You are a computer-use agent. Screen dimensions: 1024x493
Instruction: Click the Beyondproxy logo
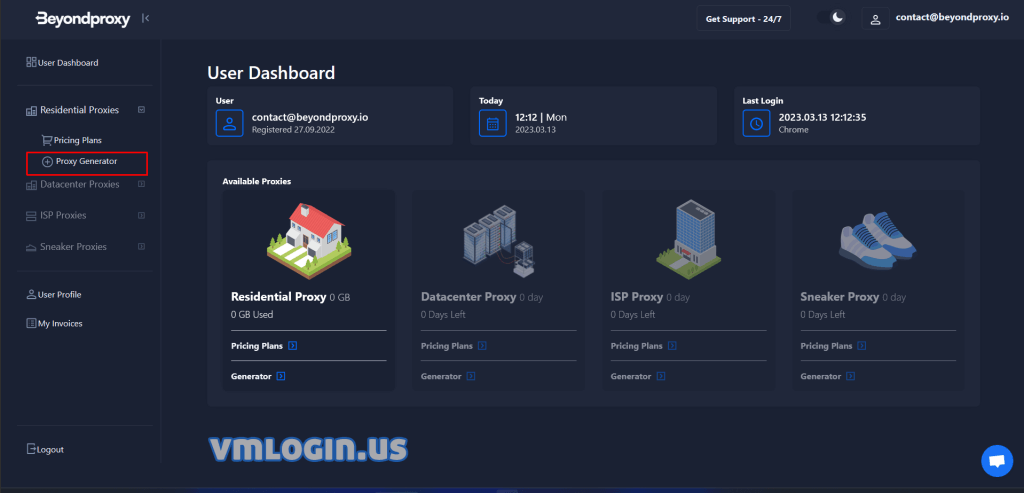pyautogui.click(x=82, y=18)
